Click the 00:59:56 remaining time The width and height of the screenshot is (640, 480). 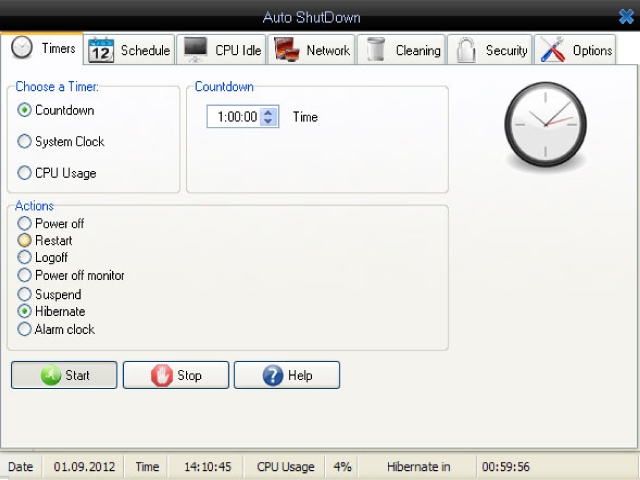pos(506,467)
